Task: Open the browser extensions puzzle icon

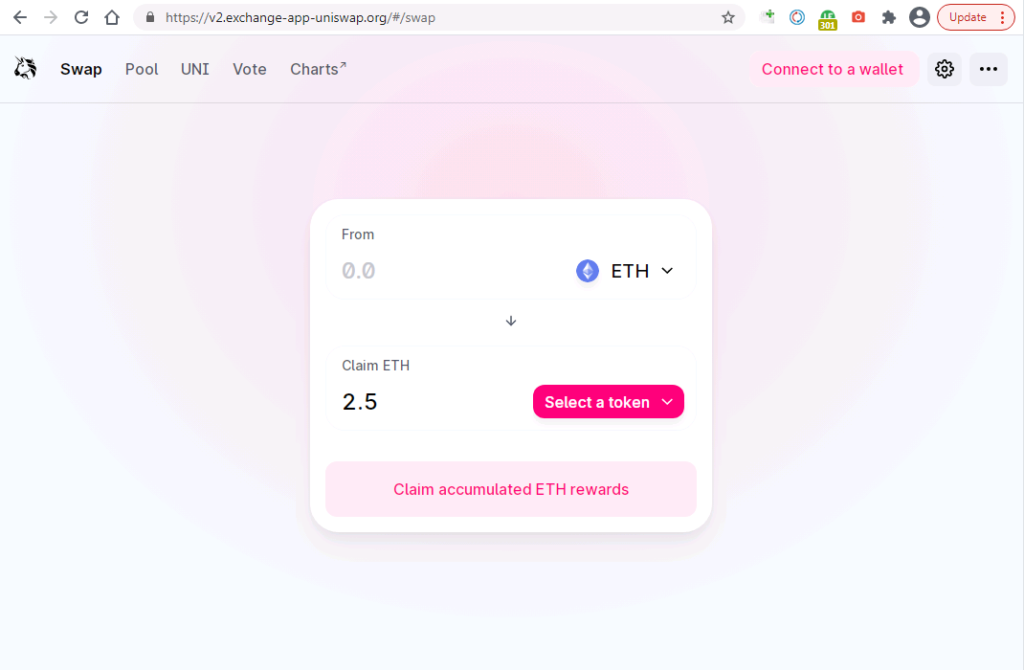Action: pyautogui.click(x=888, y=18)
